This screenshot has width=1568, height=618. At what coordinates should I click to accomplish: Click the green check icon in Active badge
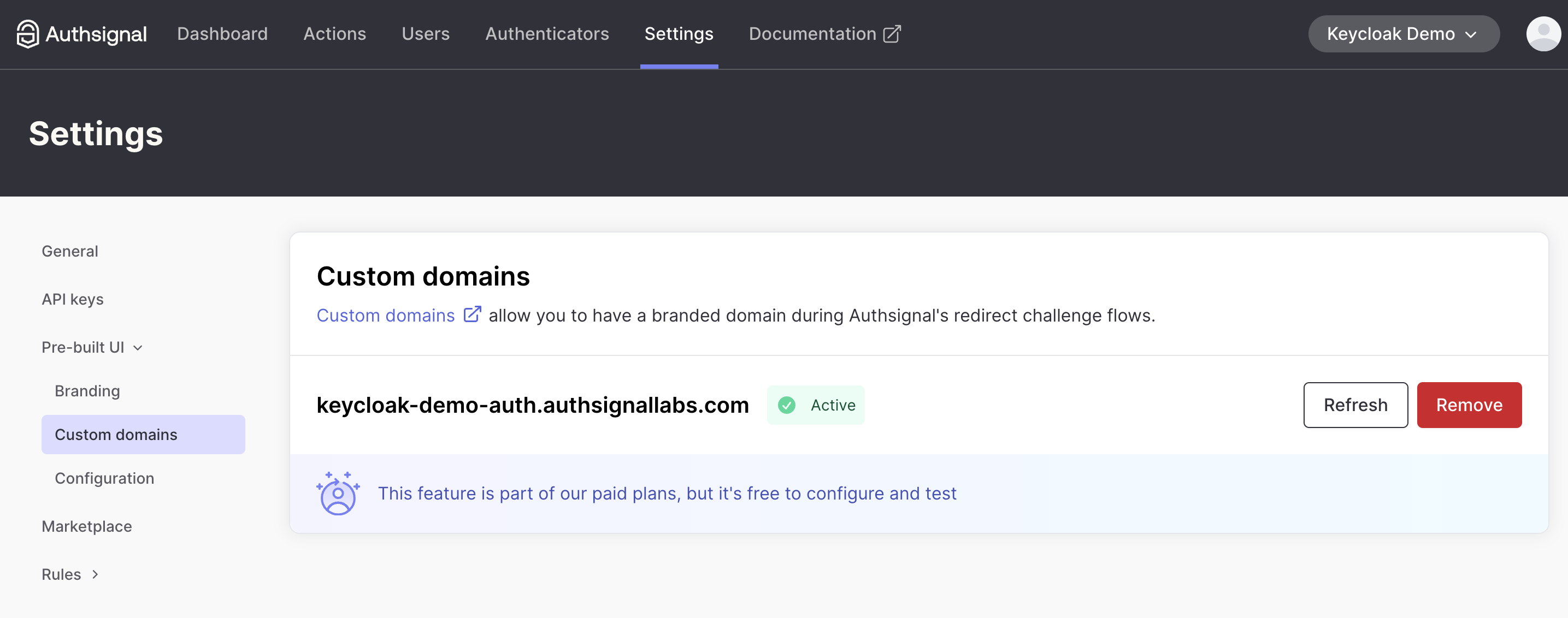[x=786, y=405]
